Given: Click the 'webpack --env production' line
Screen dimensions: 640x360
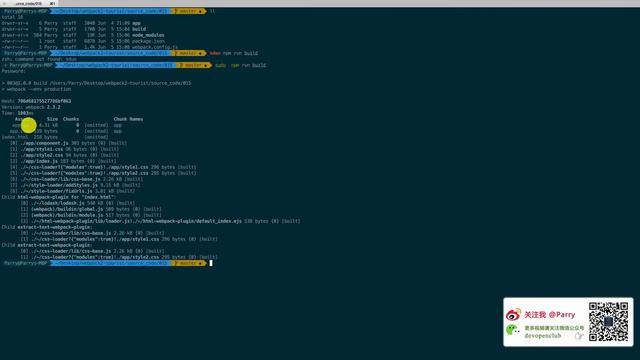Looking at the screenshot, I should pos(36,89).
